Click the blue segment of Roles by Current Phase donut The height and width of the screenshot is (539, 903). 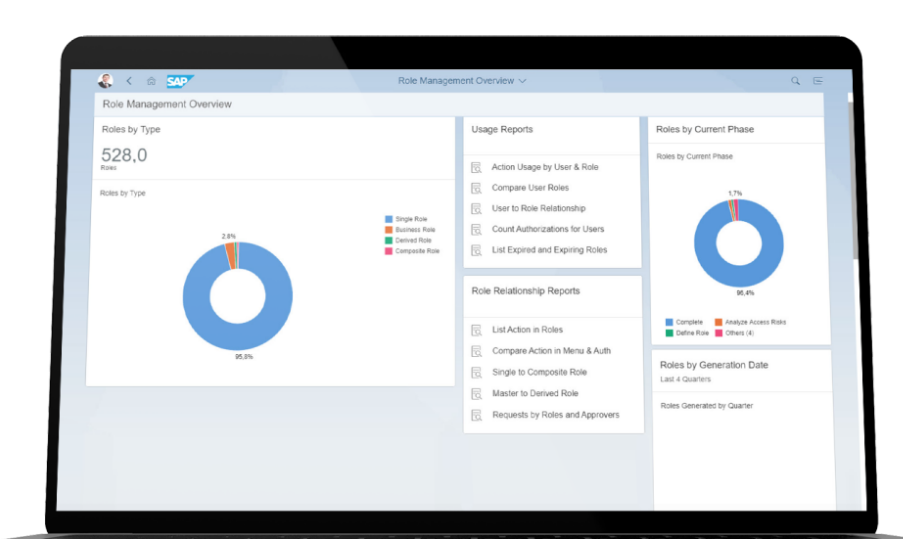pyautogui.click(x=739, y=276)
